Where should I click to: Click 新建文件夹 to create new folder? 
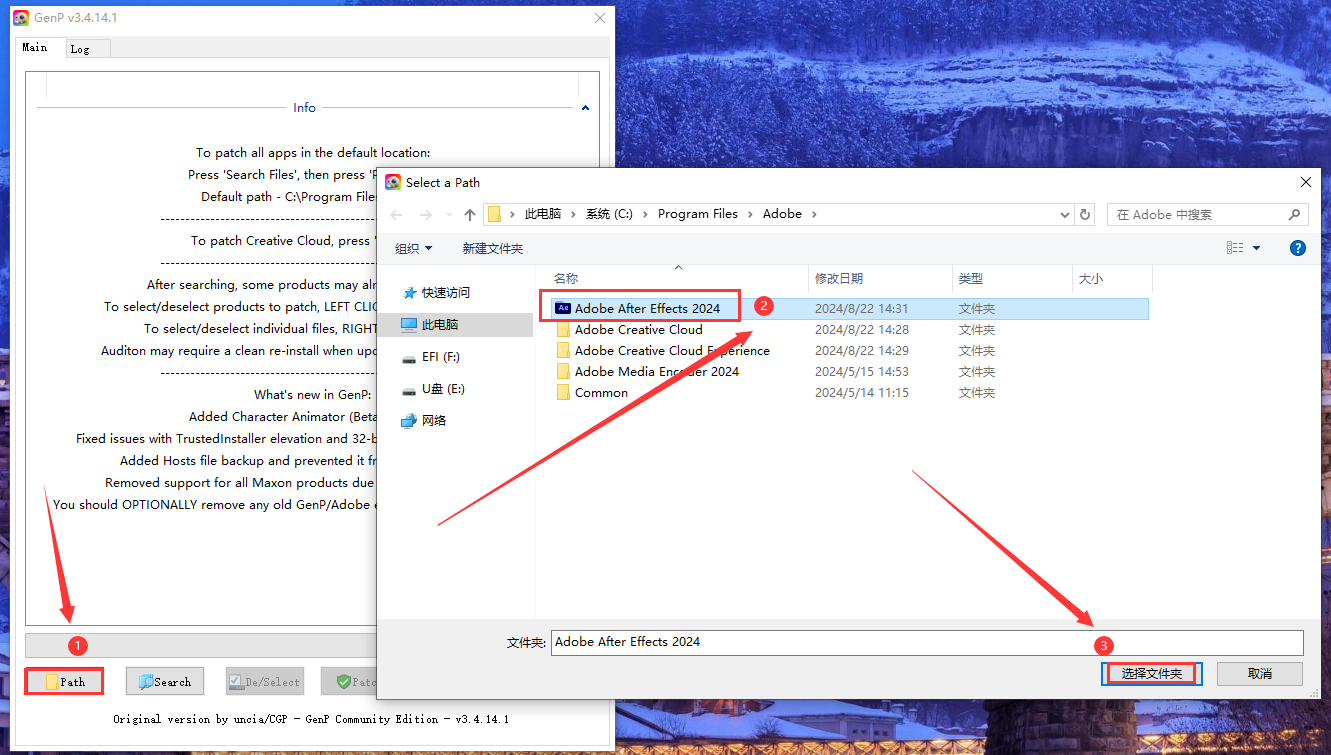[x=492, y=249]
